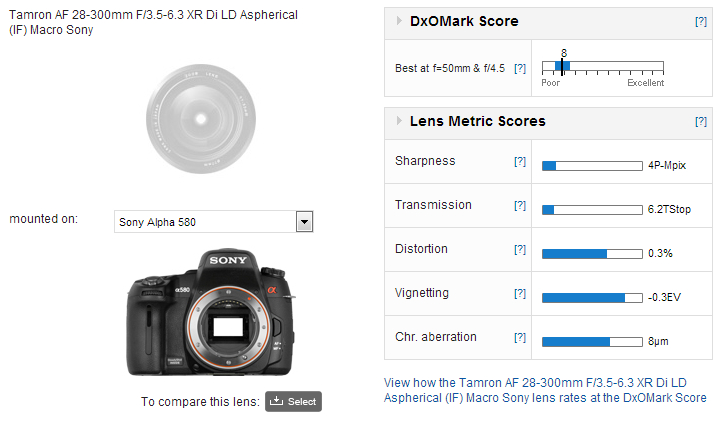The image size is (718, 422).
Task: Click the DxOMark Score heading text
Action: pos(464,21)
